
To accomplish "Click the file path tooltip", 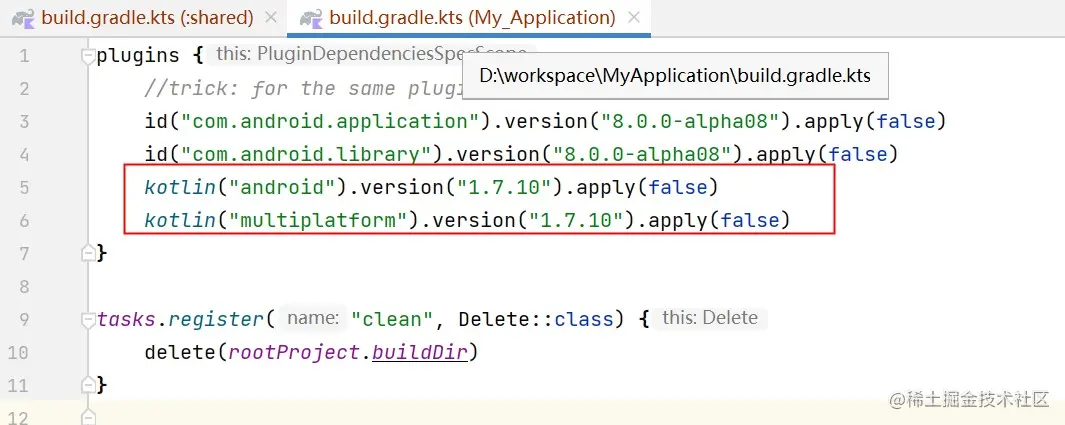I will [x=675, y=75].
